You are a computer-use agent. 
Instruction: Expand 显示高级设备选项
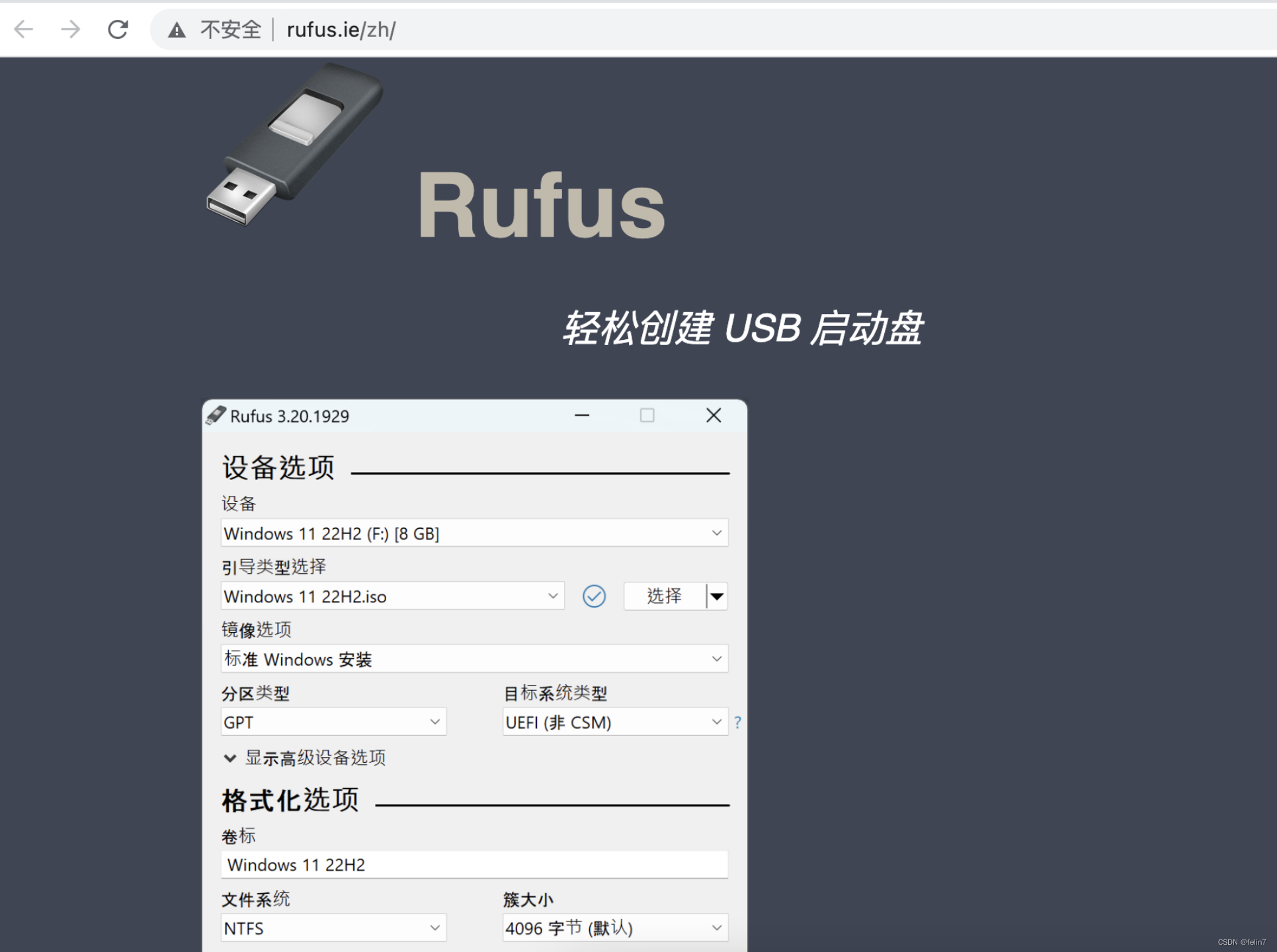click(x=305, y=758)
